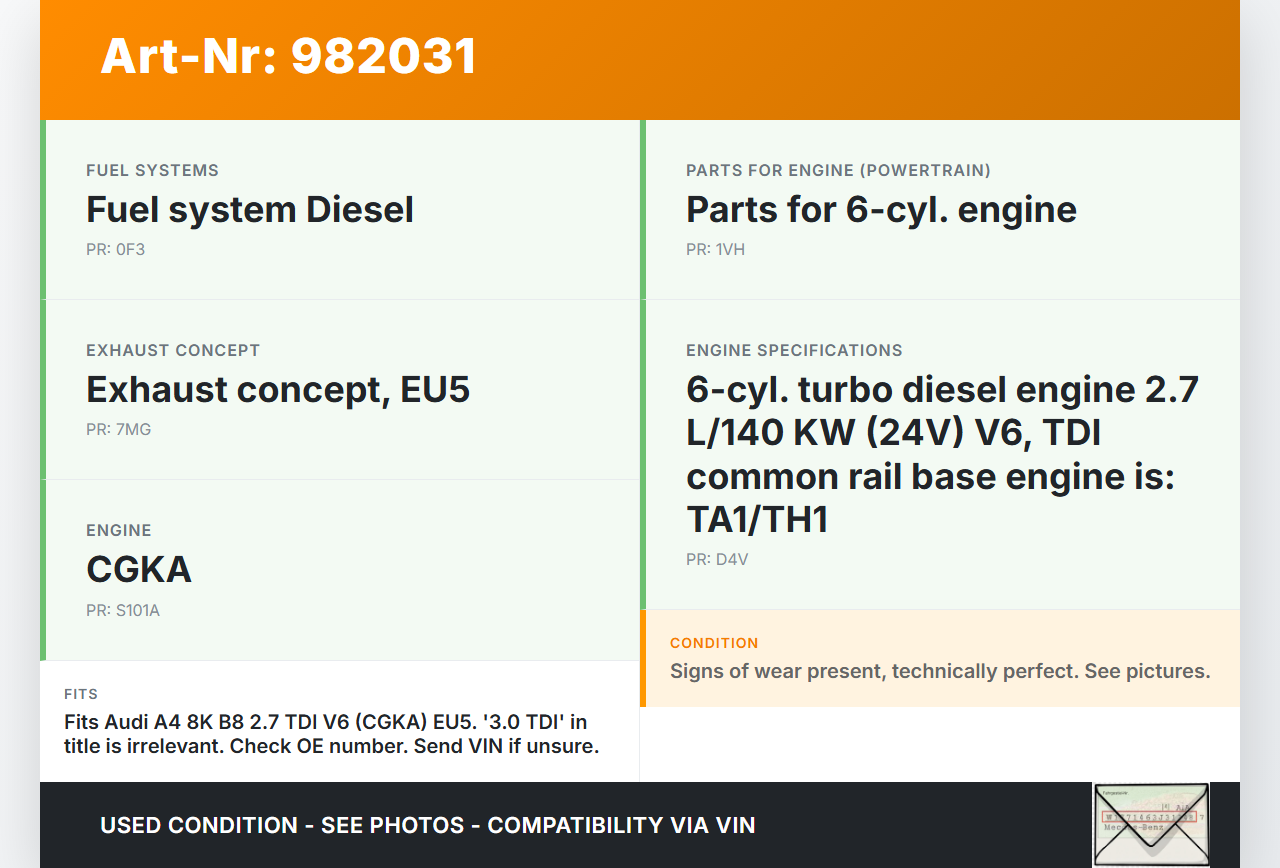Click the ENGINE SPECIFICATIONS category label
The width and height of the screenshot is (1280, 868).
coord(794,350)
